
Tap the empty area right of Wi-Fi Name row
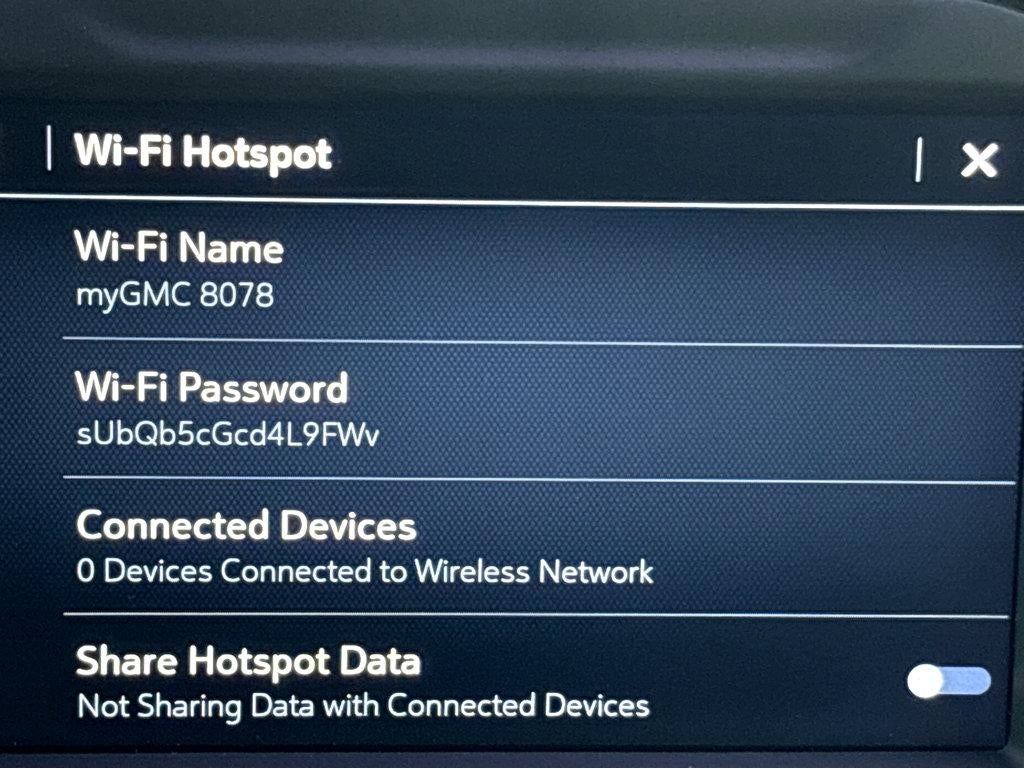pos(653,274)
